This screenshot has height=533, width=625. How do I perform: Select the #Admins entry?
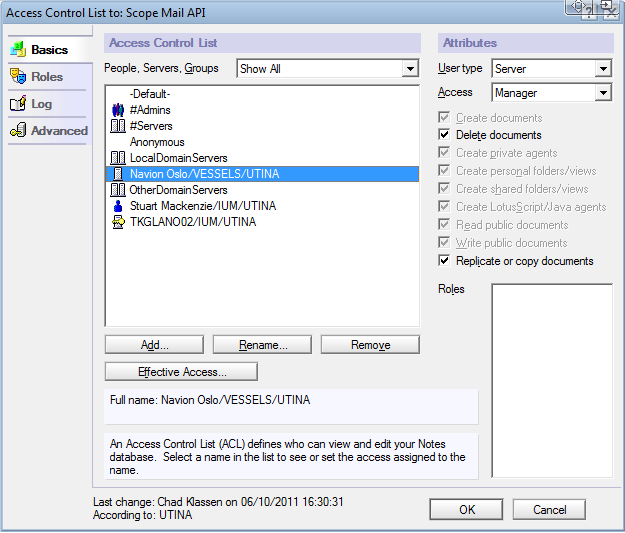[x=262, y=110]
